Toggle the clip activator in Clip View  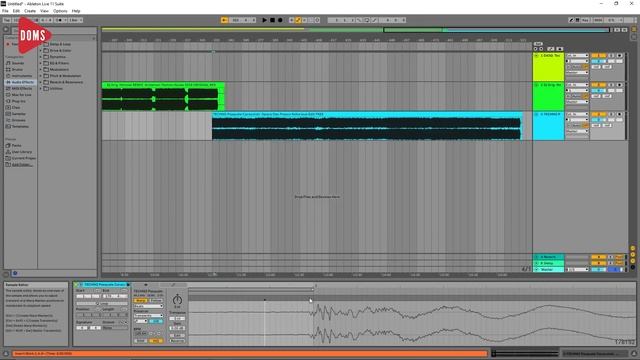pos(76,284)
